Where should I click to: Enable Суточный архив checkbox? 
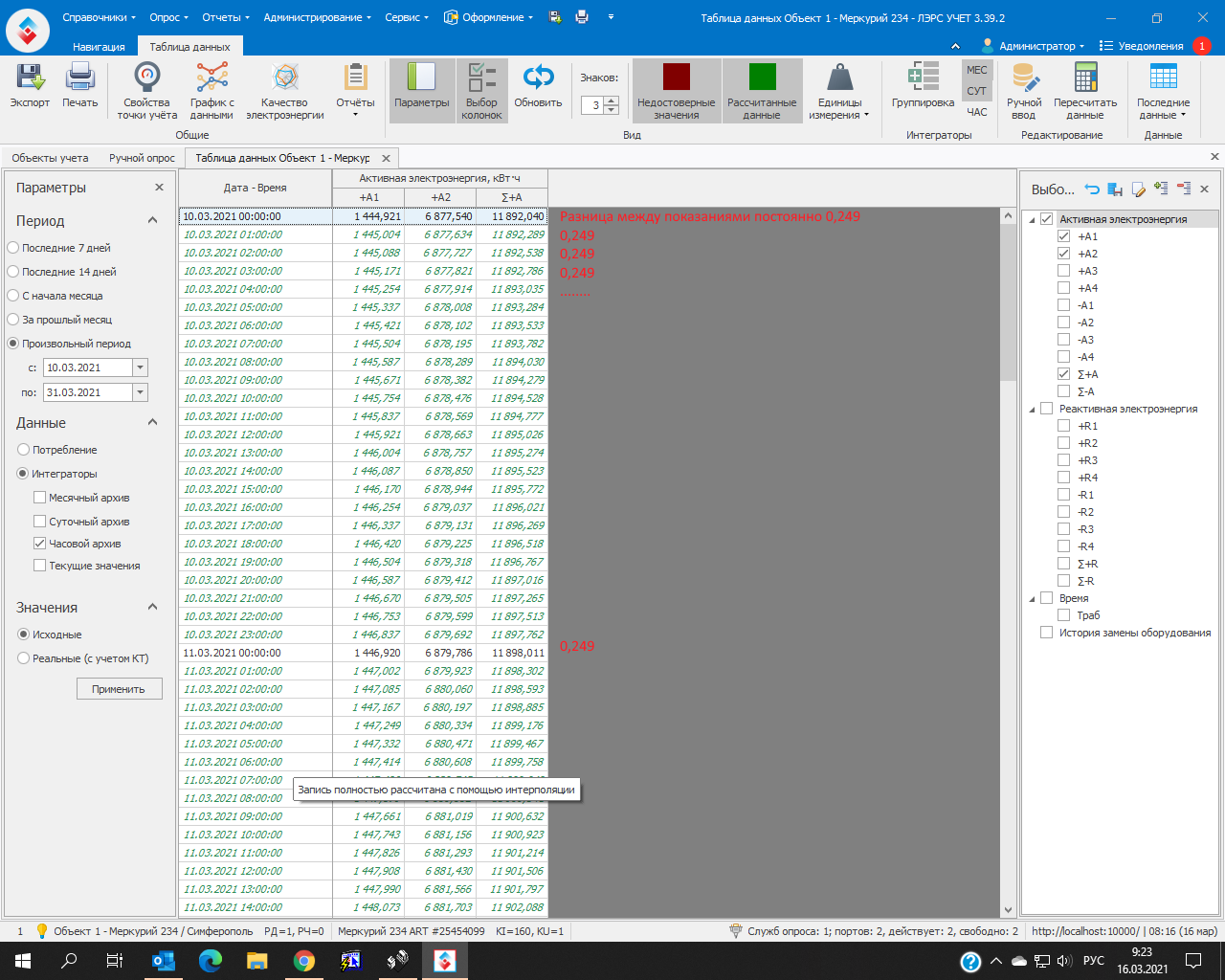(39, 522)
